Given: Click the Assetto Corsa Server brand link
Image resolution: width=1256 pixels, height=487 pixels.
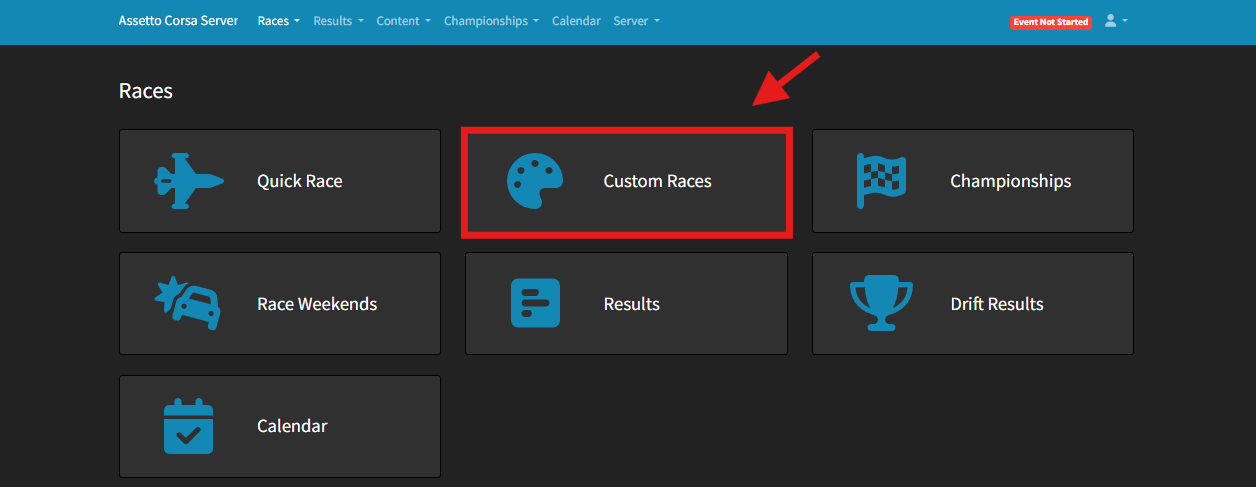Looking at the screenshot, I should pos(178,20).
